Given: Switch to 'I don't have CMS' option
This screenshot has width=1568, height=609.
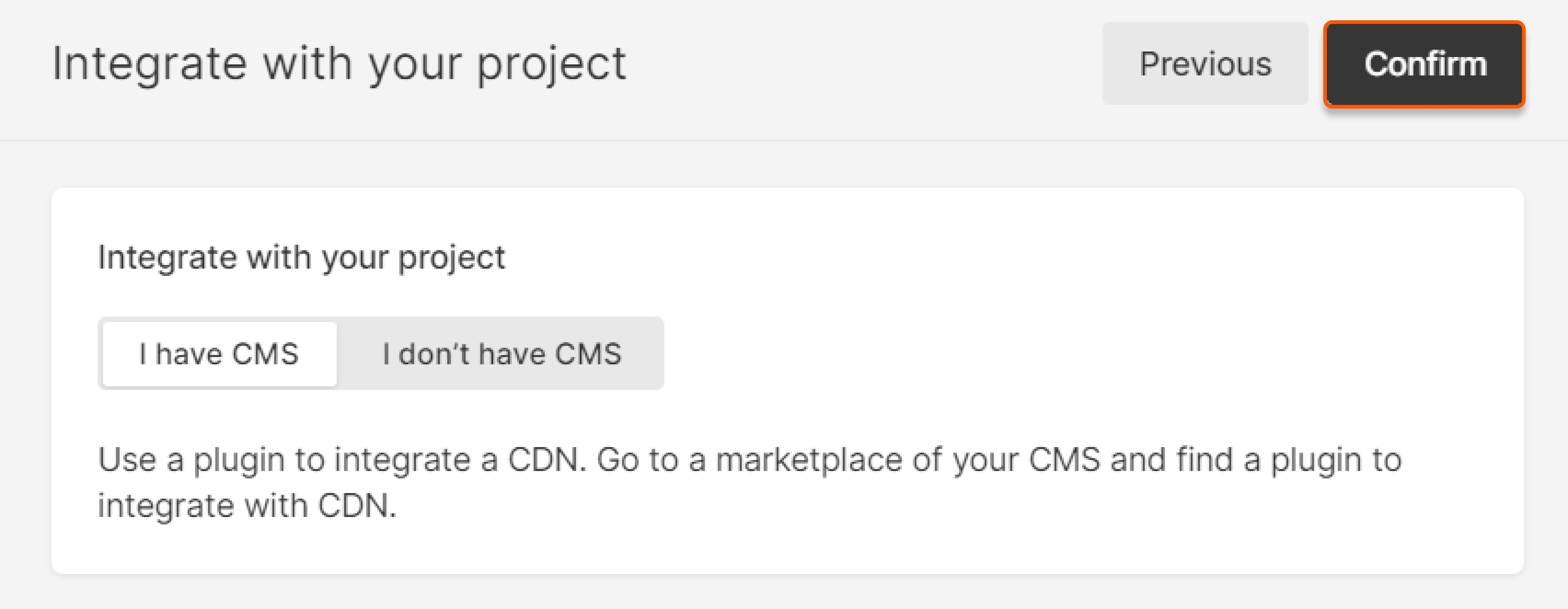Looking at the screenshot, I should [501, 354].
